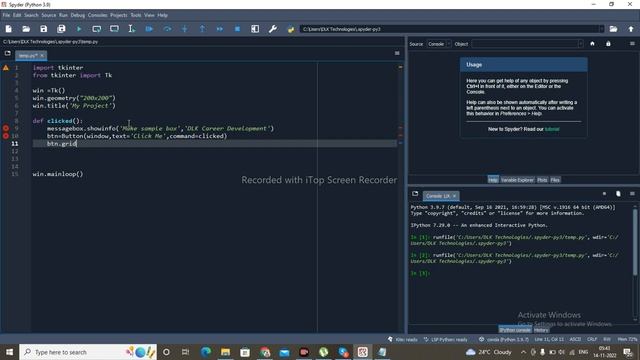Image resolution: width=640 pixels, height=360 pixels.
Task: Click the LSP Python ready status
Action: click(x=445, y=339)
